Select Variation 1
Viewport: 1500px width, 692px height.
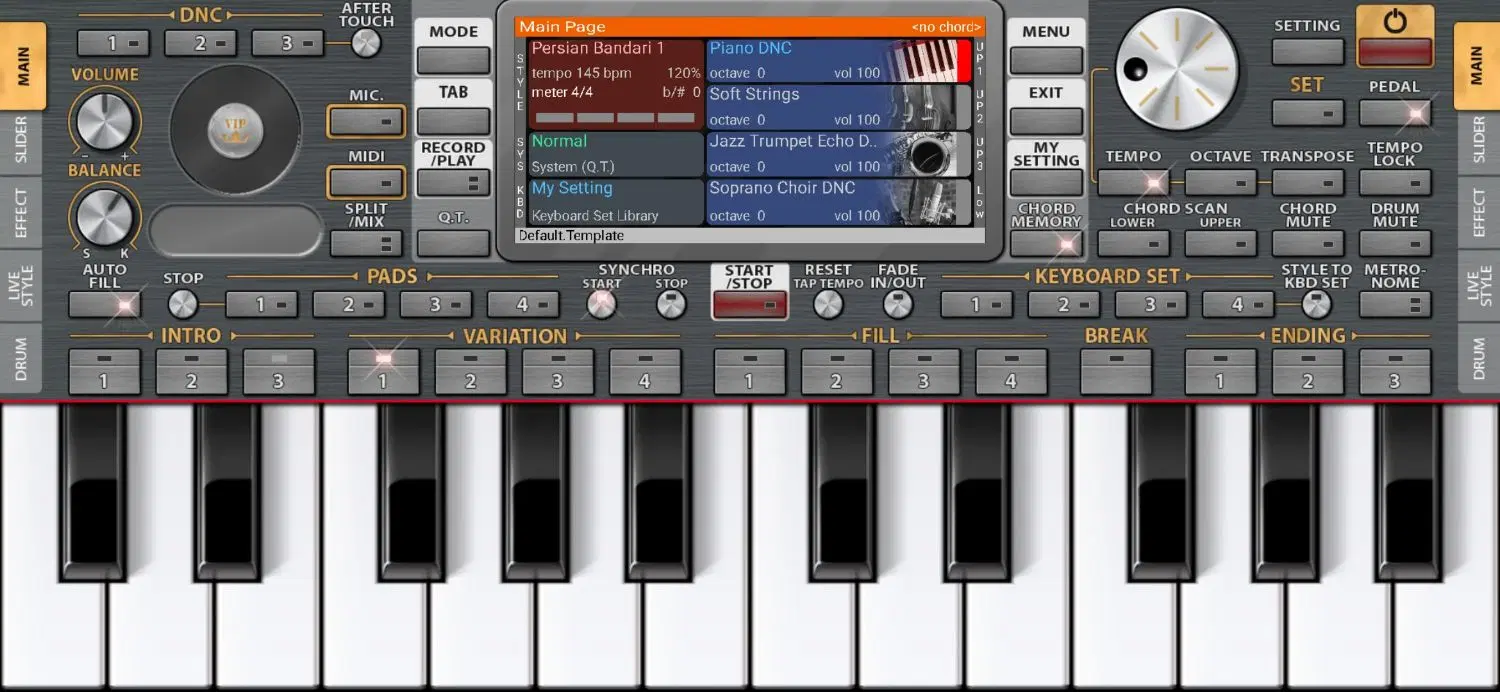(x=384, y=371)
